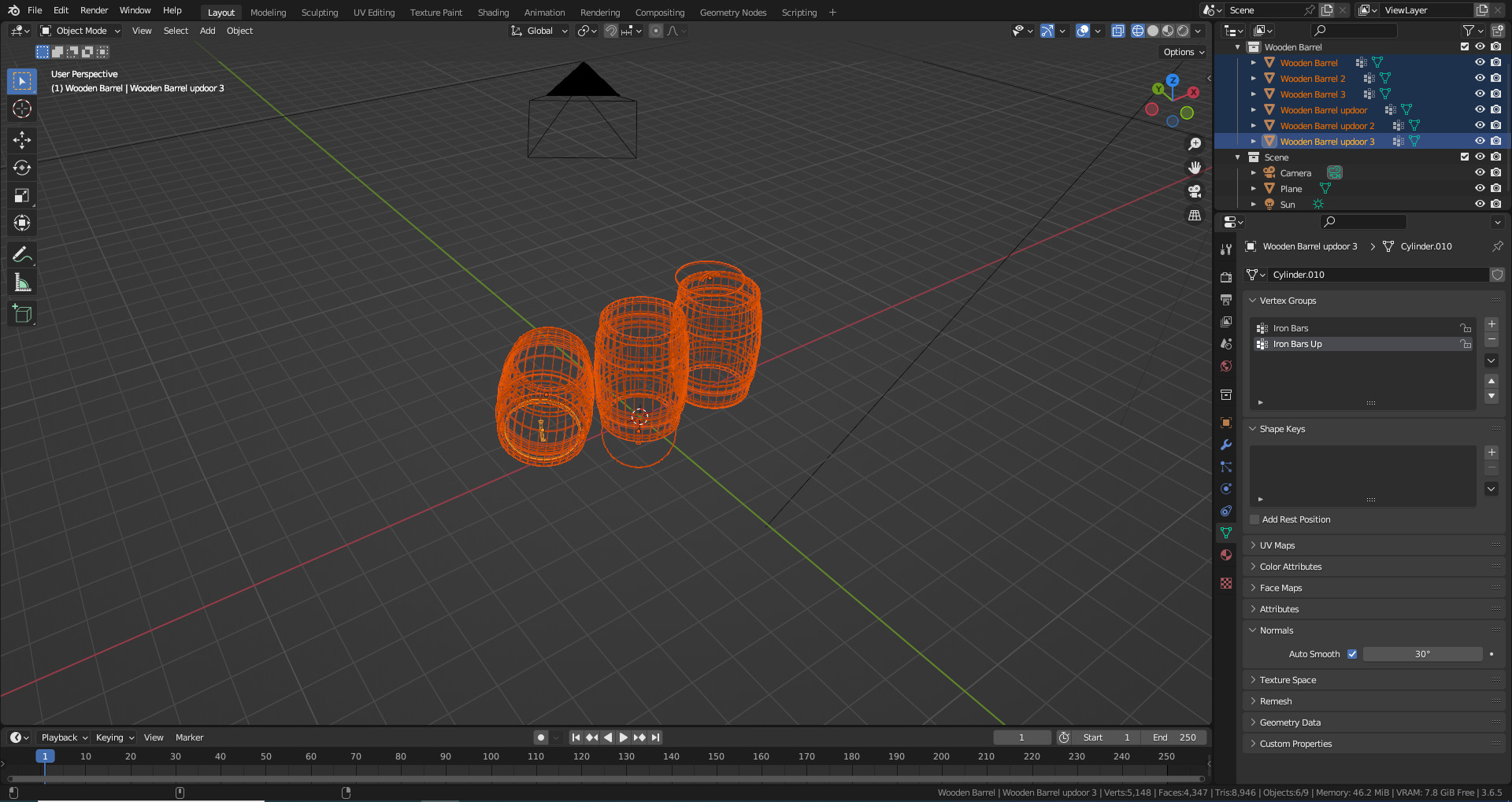Add a new shape key
Image resolution: width=1512 pixels, height=802 pixels.
pyautogui.click(x=1492, y=453)
